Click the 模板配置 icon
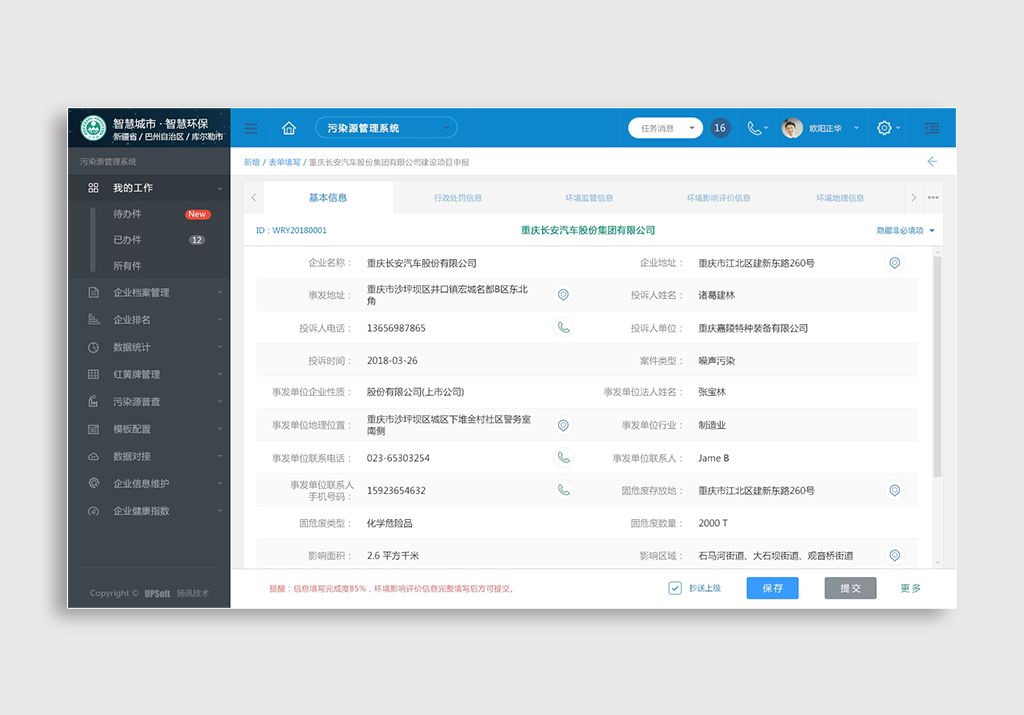The image size is (1024, 715). [x=93, y=429]
